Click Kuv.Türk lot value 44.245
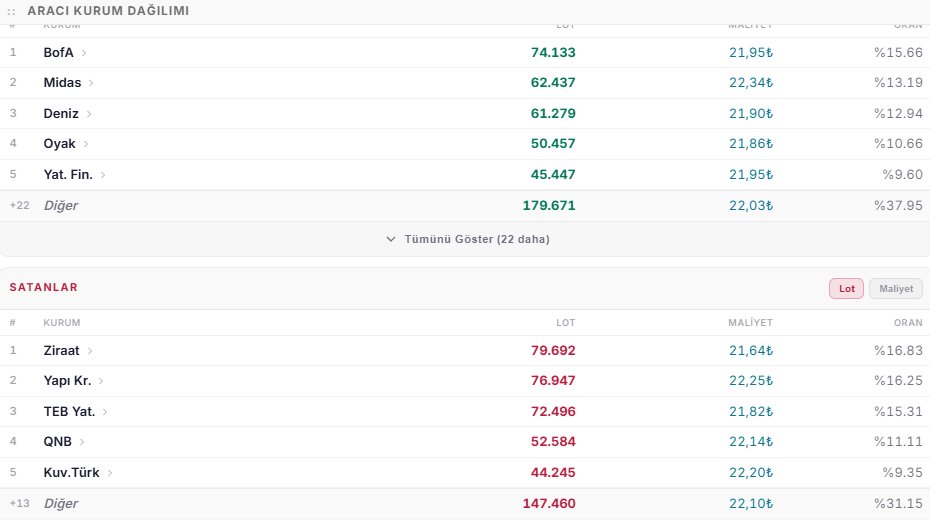Image resolution: width=930 pixels, height=529 pixels. click(553, 473)
